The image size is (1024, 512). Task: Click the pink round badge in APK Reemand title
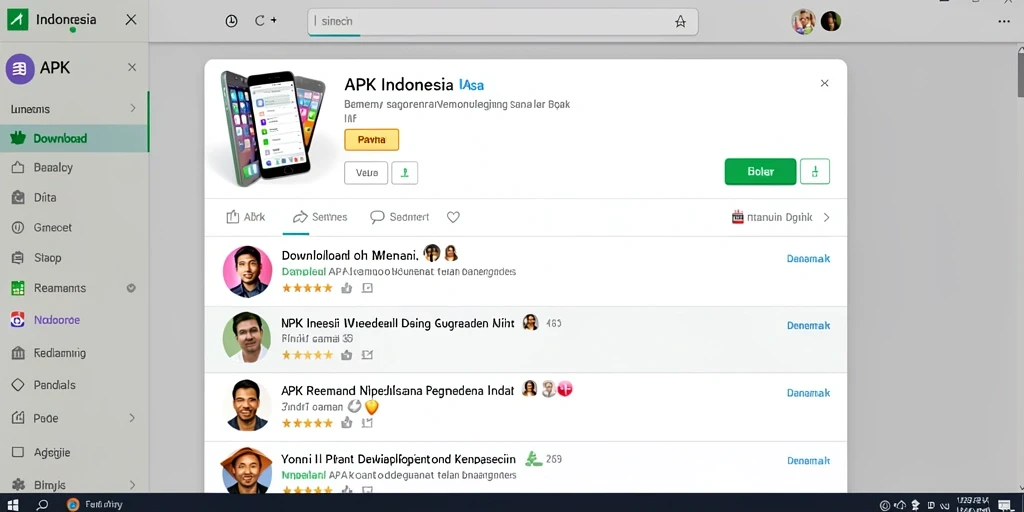(x=564, y=389)
